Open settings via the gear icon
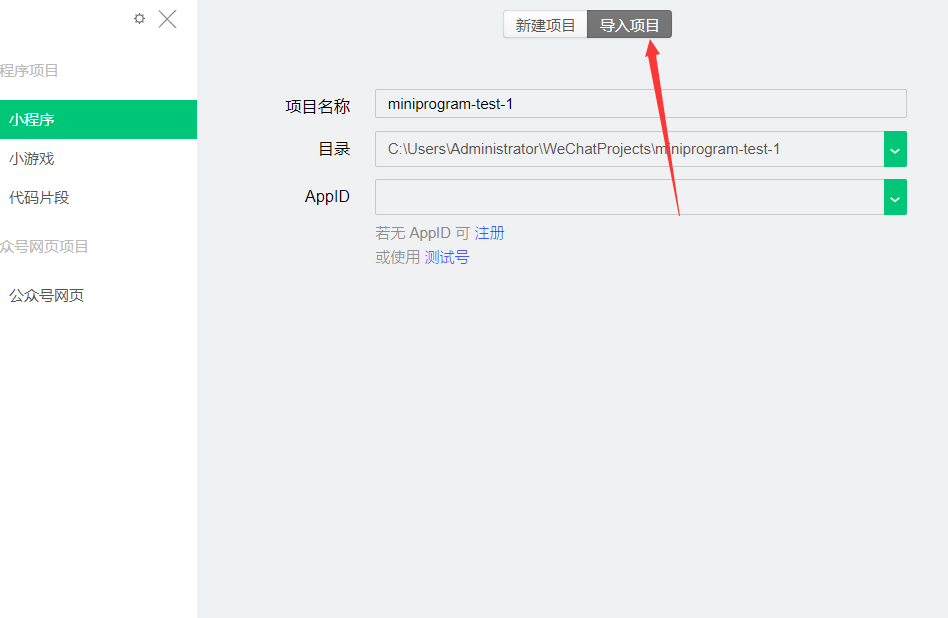Screen dimensions: 948x618 pos(140,19)
